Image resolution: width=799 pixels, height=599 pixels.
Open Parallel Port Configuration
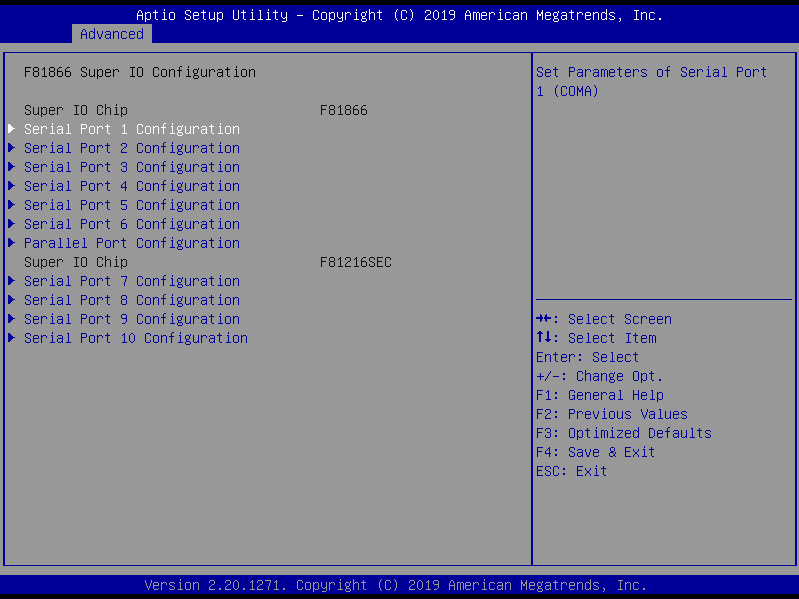tap(132, 243)
